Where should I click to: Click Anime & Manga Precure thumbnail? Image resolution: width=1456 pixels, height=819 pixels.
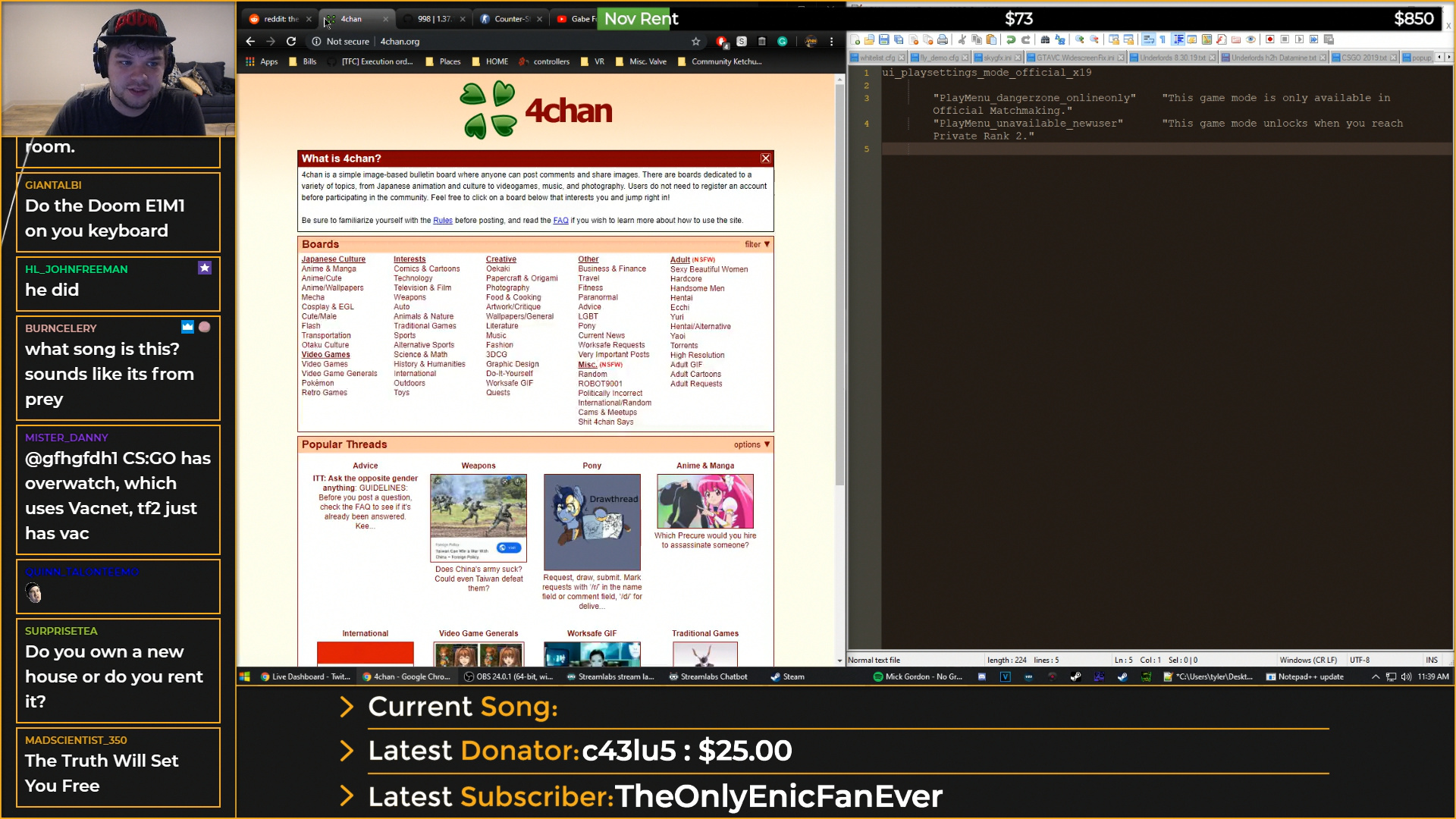point(705,501)
